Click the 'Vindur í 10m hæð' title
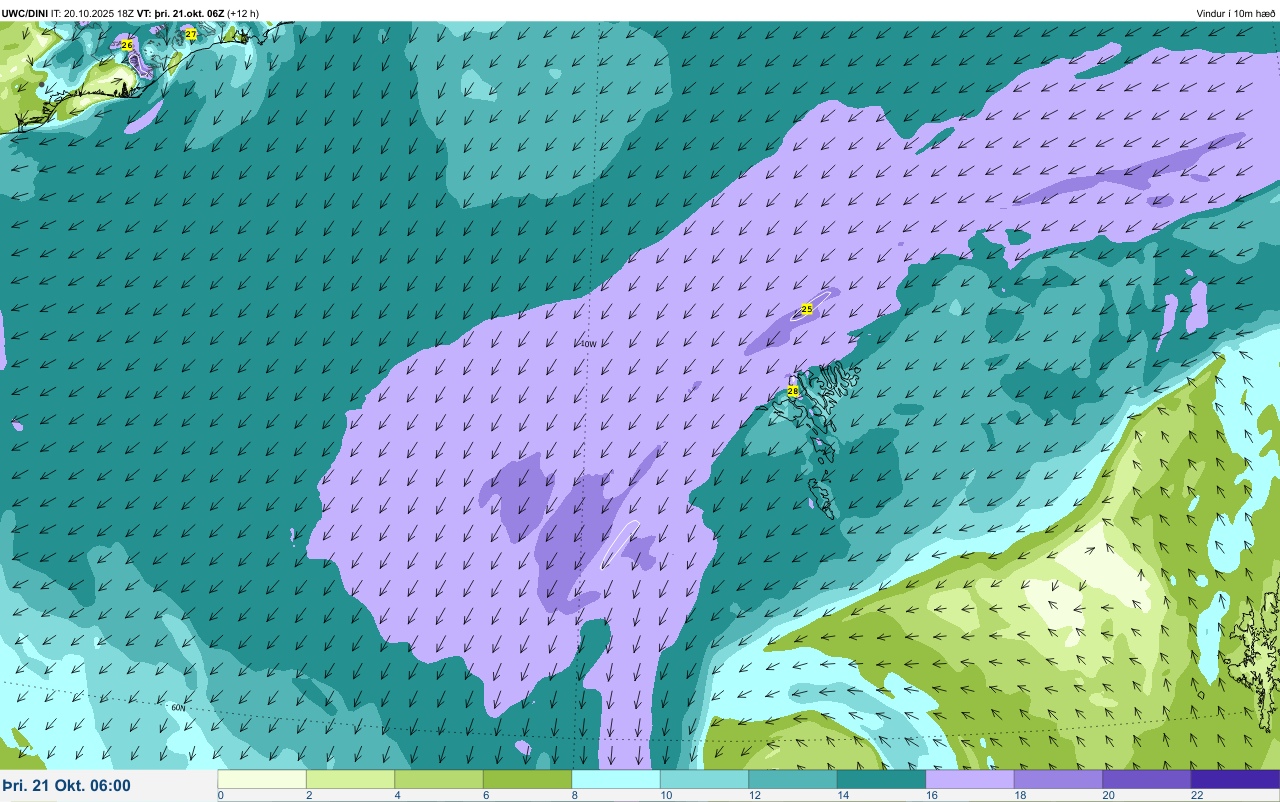 point(1235,13)
